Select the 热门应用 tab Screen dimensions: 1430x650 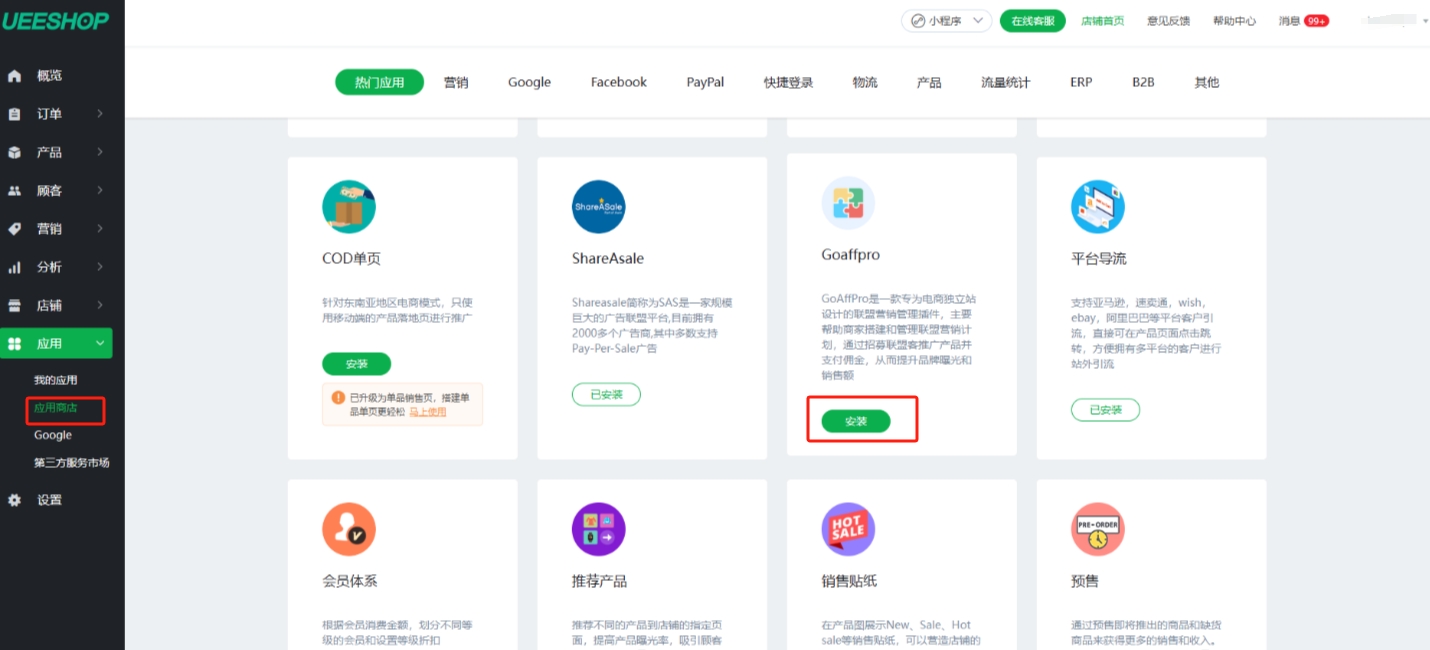coord(379,82)
